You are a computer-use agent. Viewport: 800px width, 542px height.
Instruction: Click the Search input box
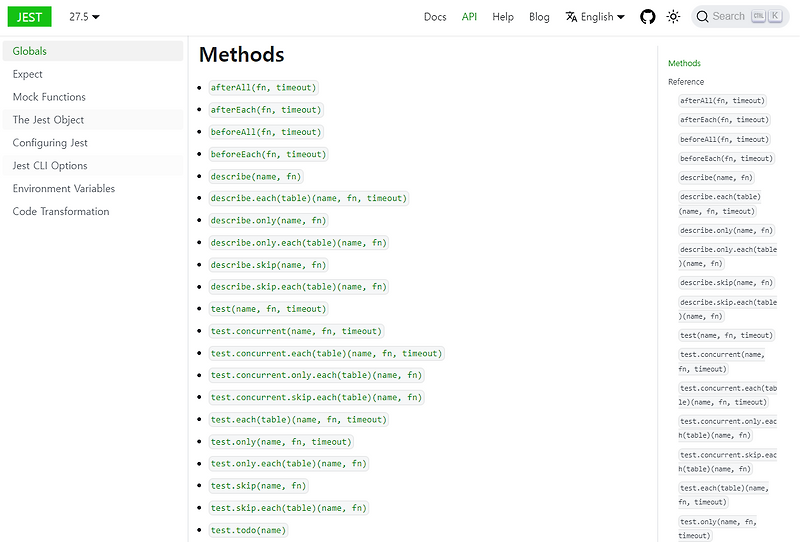[740, 17]
